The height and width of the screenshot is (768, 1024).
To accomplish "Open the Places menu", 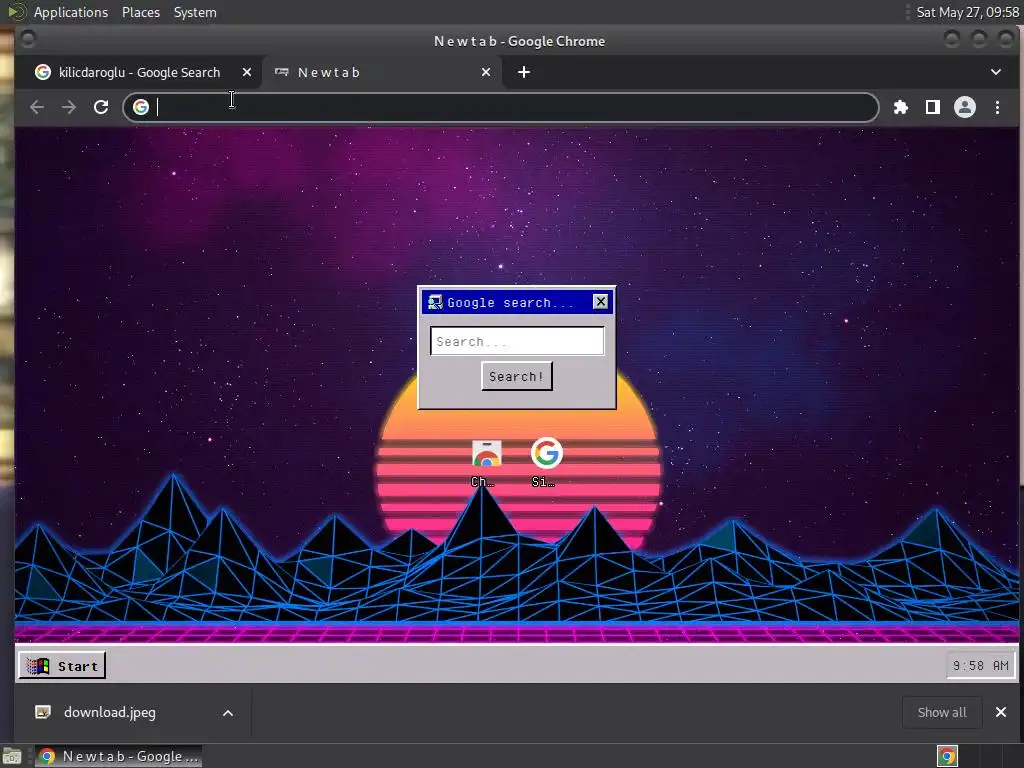I will (141, 12).
